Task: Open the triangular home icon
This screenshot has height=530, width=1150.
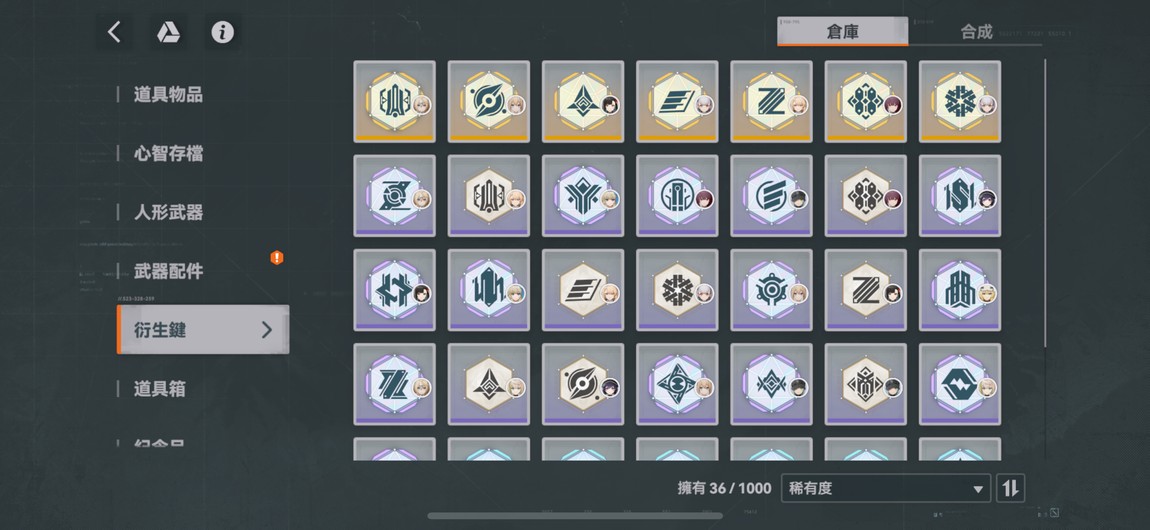Action: [168, 32]
